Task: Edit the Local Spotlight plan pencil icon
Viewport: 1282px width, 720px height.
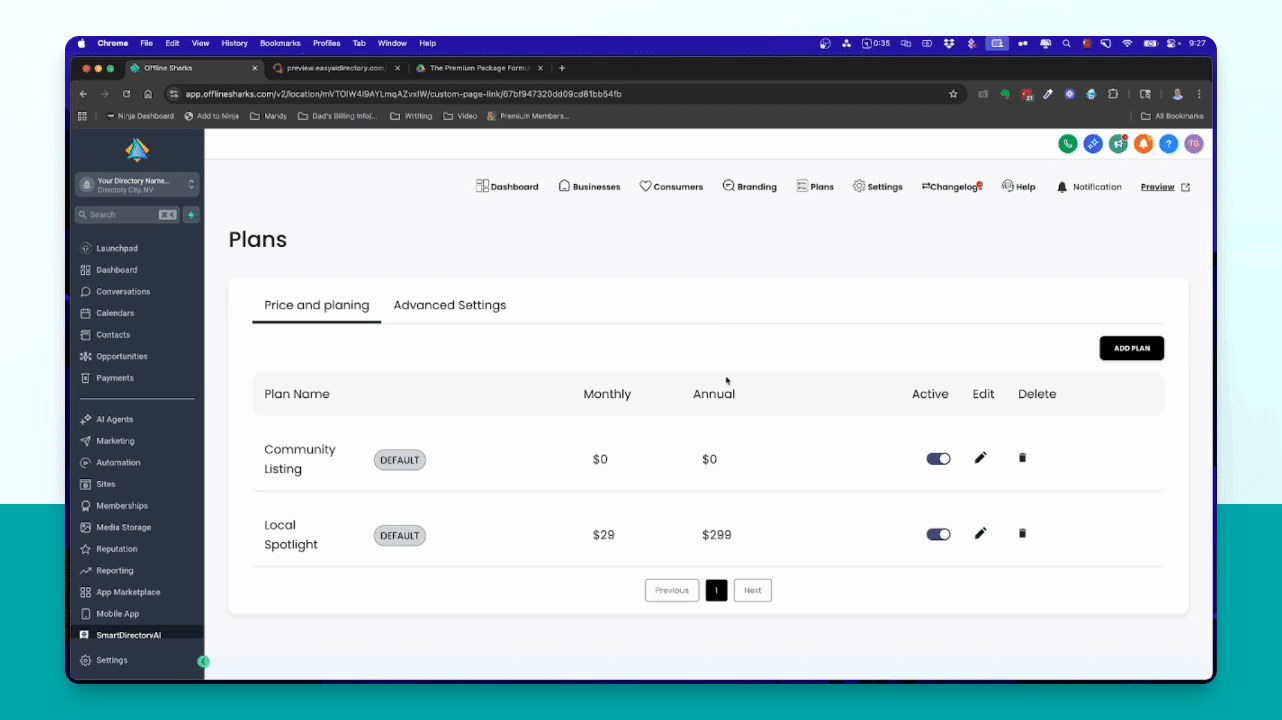Action: 980,533
